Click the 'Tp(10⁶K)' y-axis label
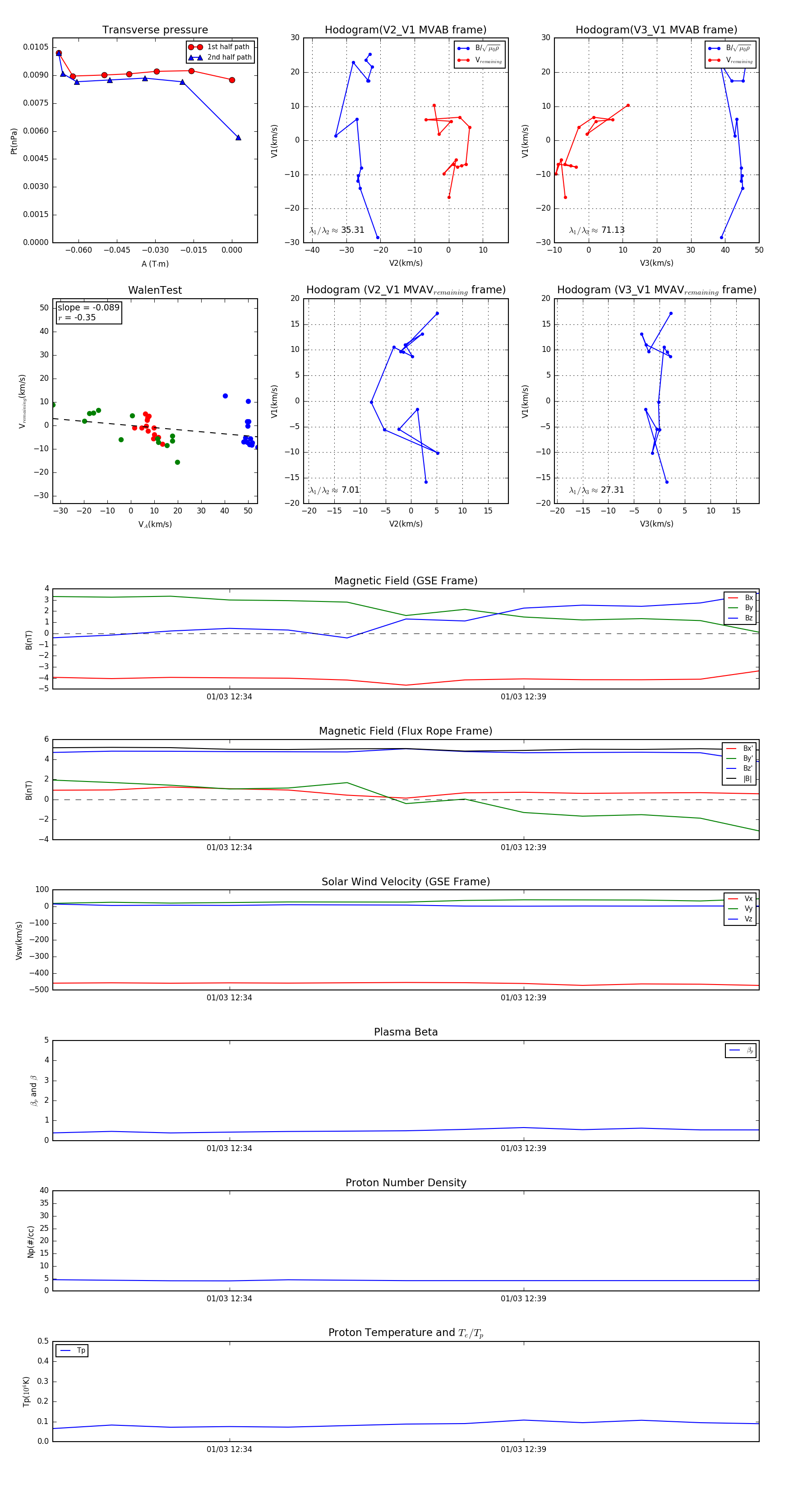Viewport: 812px width, 1489px height. tap(26, 1392)
